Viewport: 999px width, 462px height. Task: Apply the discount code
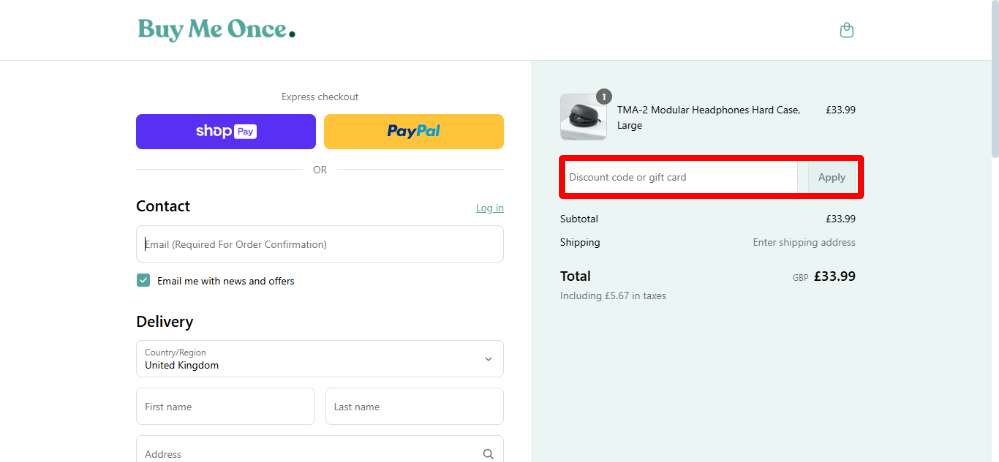(831, 177)
